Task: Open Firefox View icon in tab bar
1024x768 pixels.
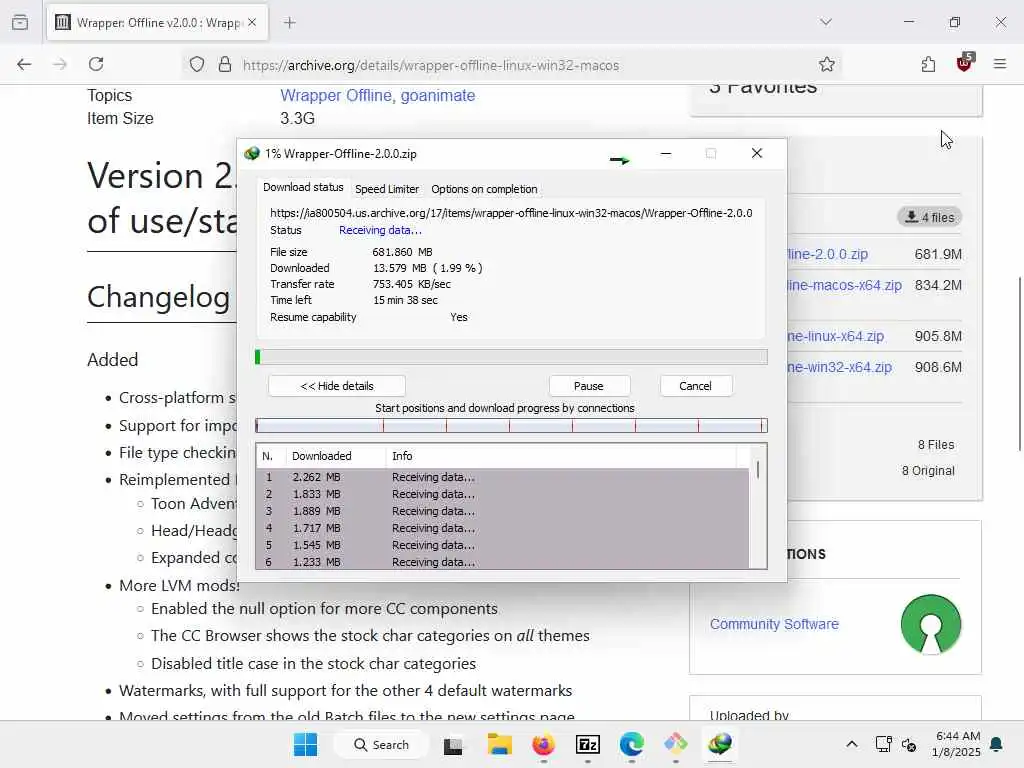Action: (20, 22)
